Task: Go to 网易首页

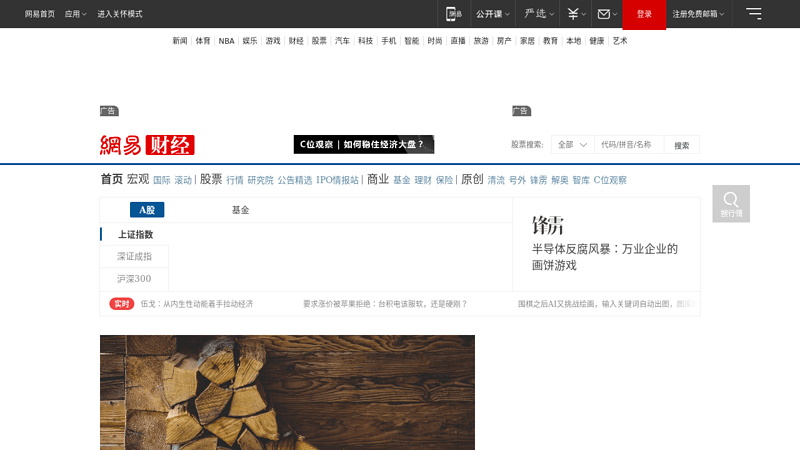Action: pyautogui.click(x=39, y=14)
